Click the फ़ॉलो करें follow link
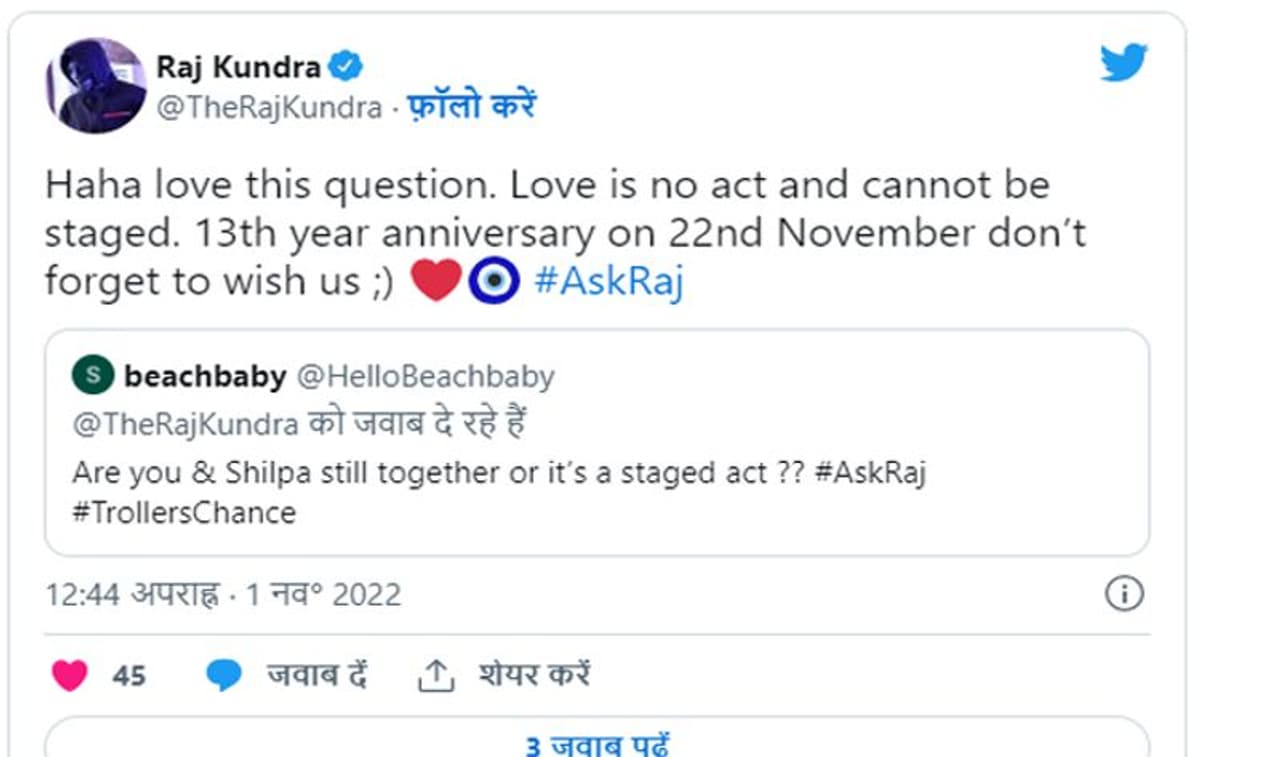1280x757 pixels. coord(471,107)
